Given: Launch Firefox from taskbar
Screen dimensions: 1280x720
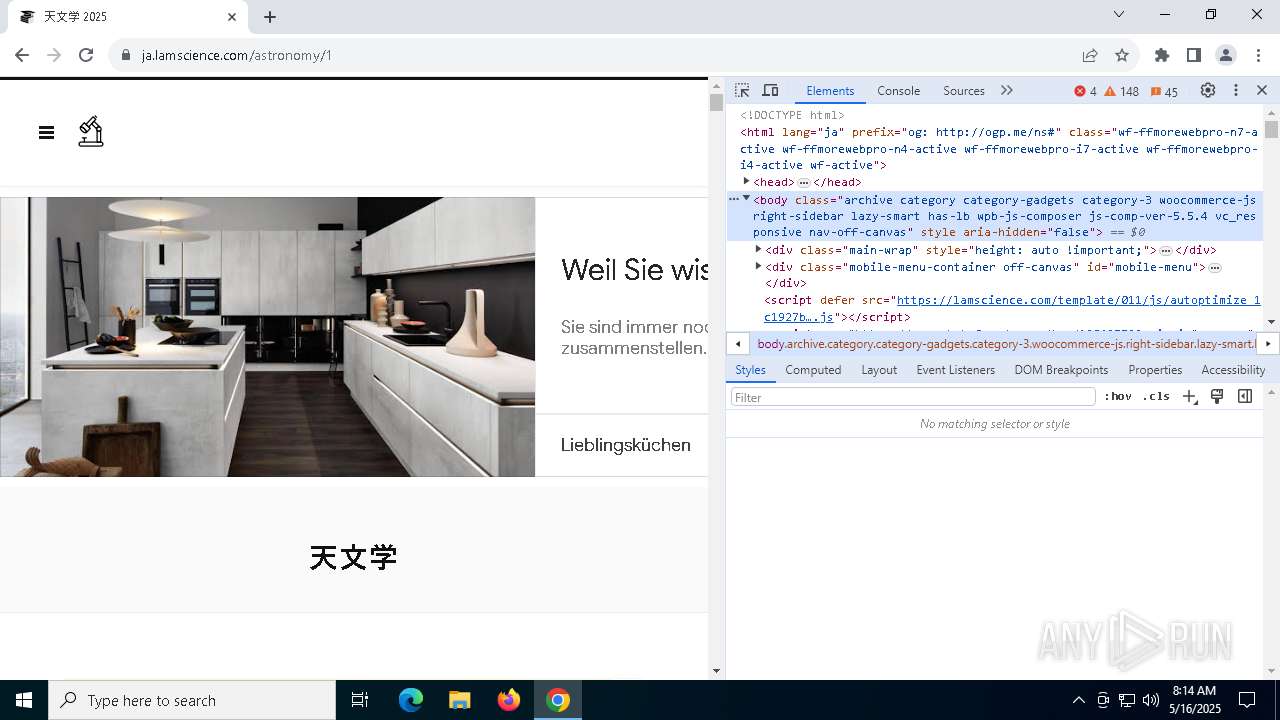Looking at the screenshot, I should [x=509, y=700].
